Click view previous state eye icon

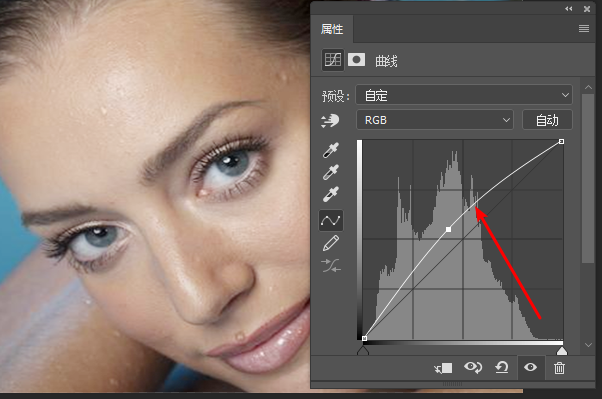(473, 368)
